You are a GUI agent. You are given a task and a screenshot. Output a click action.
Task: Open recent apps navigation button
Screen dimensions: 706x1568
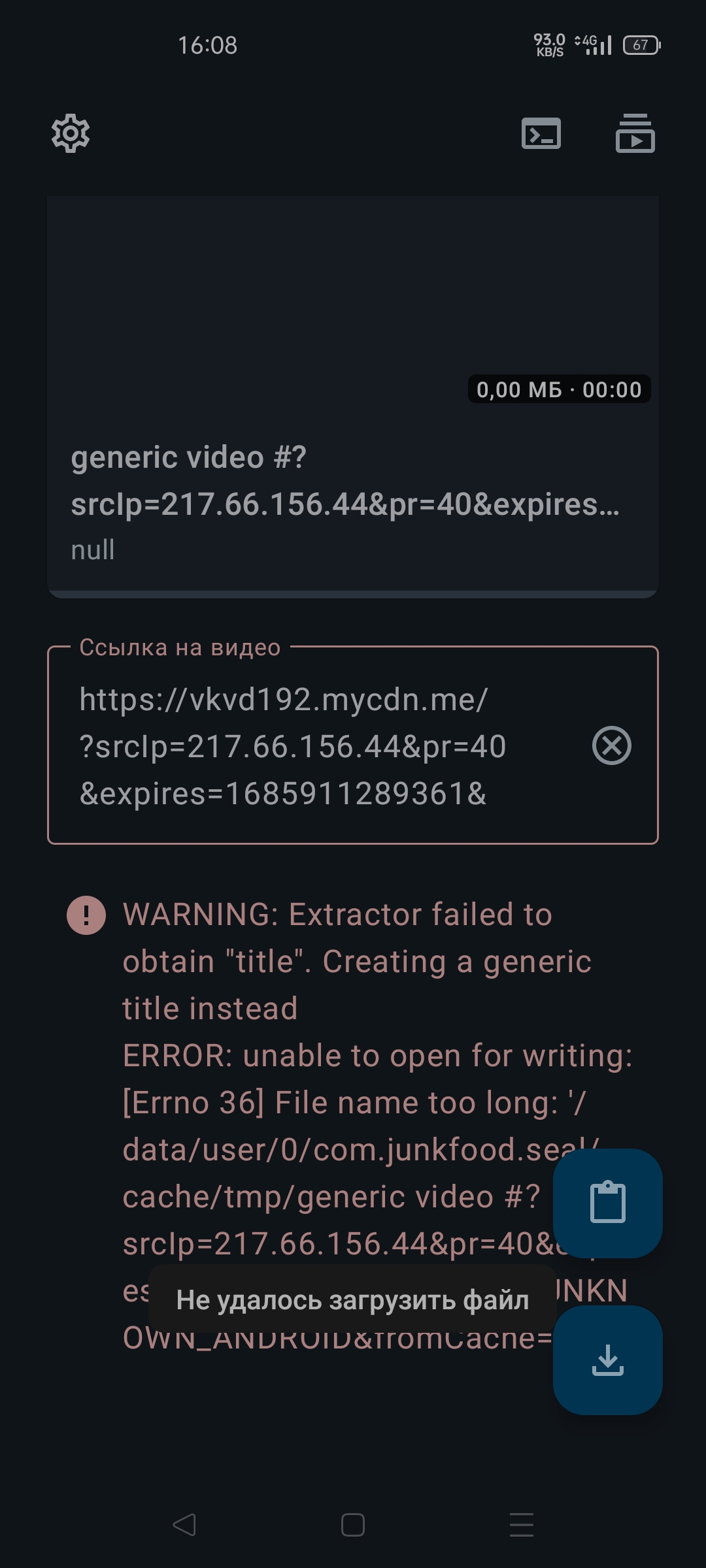(x=522, y=1525)
